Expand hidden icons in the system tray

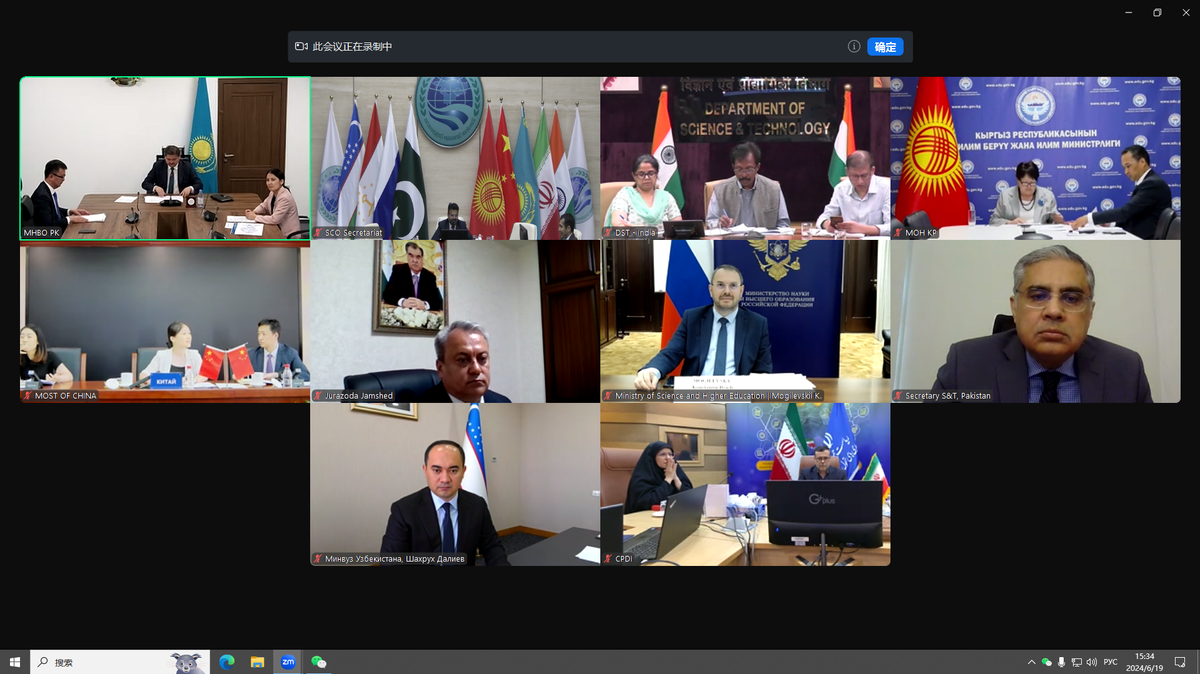click(x=1031, y=661)
